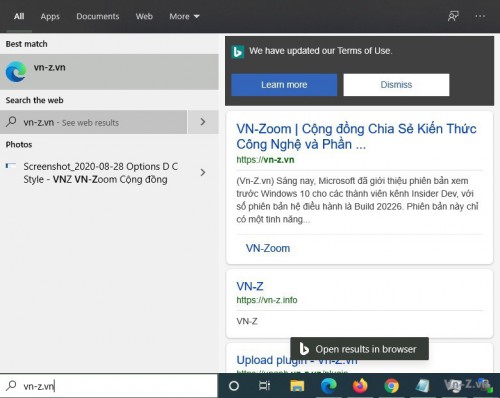Click the Photos heading
Image resolution: width=500 pixels, height=398 pixels.
coord(19,144)
